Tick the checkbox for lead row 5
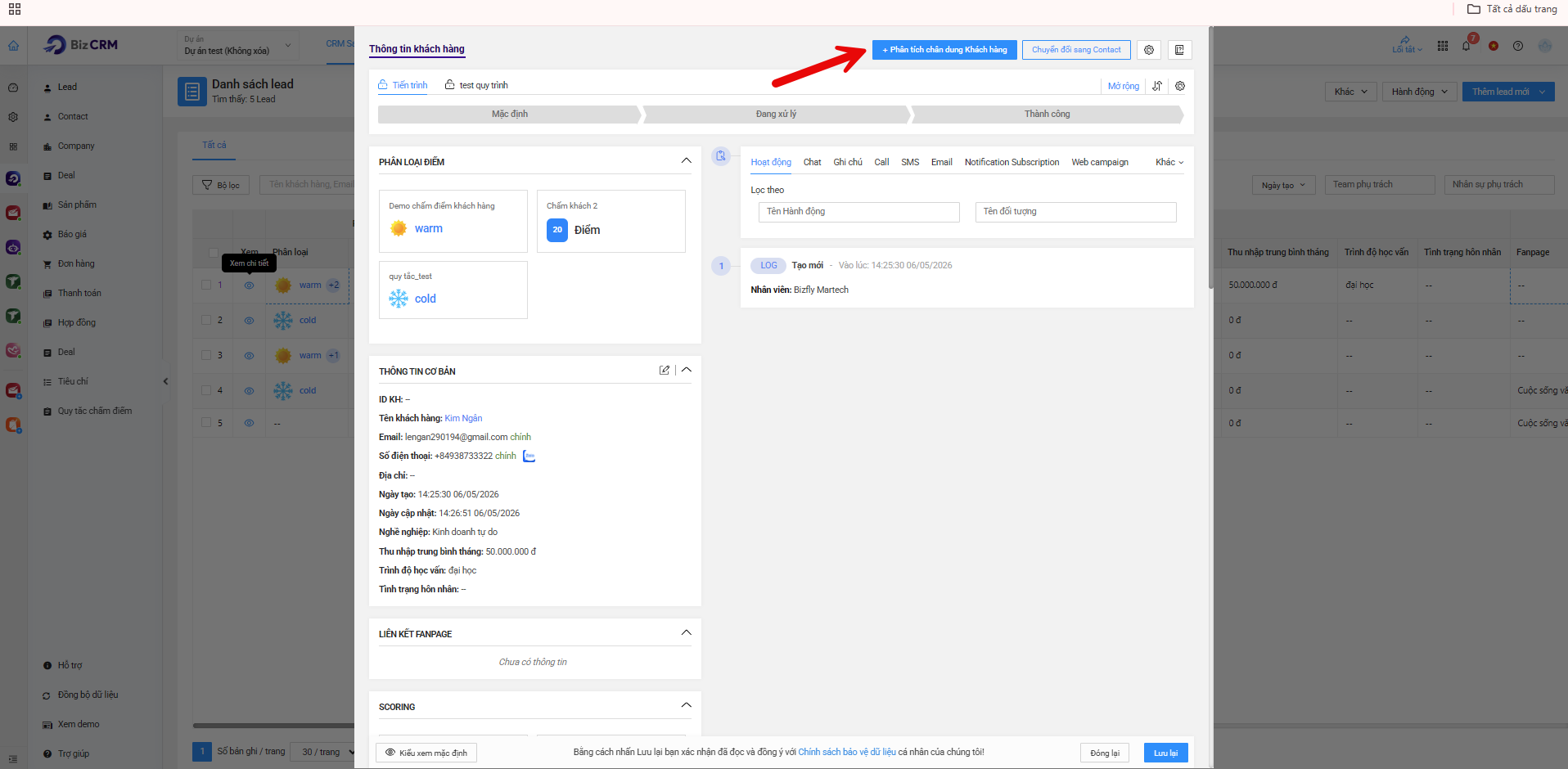 pyautogui.click(x=206, y=422)
